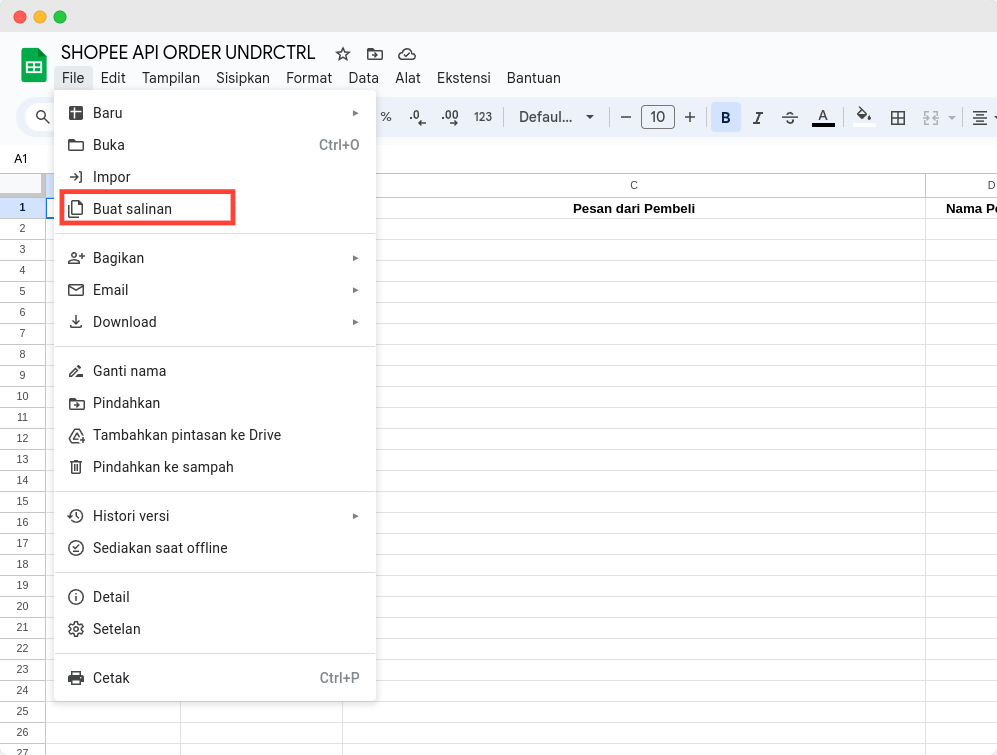Expand the Bagikan submenu

pos(215,258)
